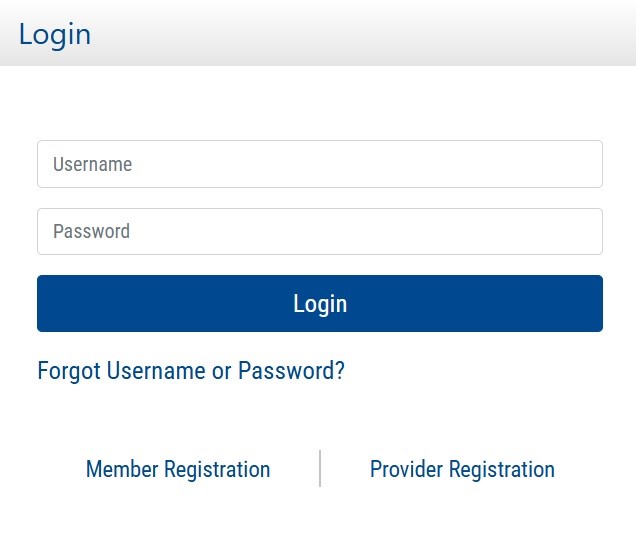Submit the form with the Login button
Image resolution: width=636 pixels, height=553 pixels.
(x=320, y=303)
